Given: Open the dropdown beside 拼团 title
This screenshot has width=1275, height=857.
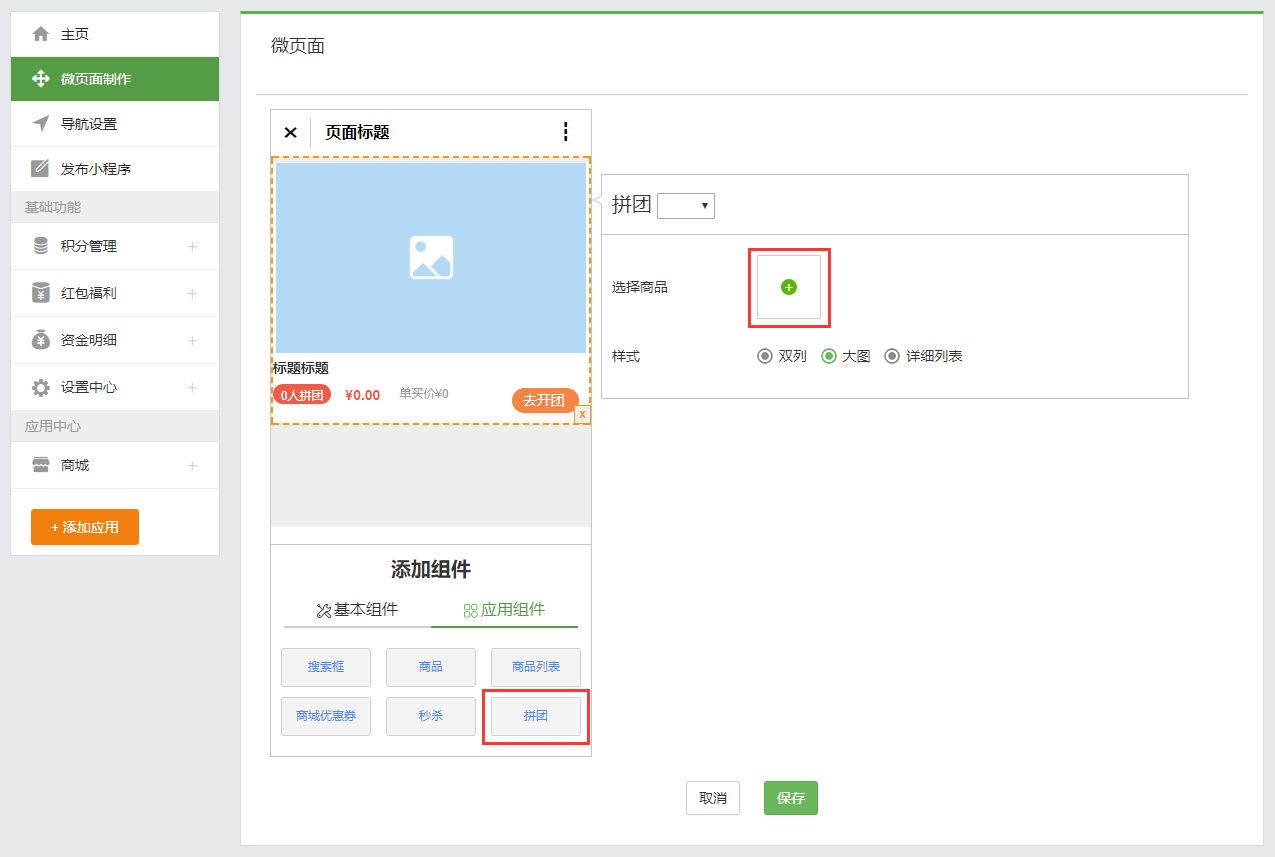Looking at the screenshot, I should click(x=686, y=206).
